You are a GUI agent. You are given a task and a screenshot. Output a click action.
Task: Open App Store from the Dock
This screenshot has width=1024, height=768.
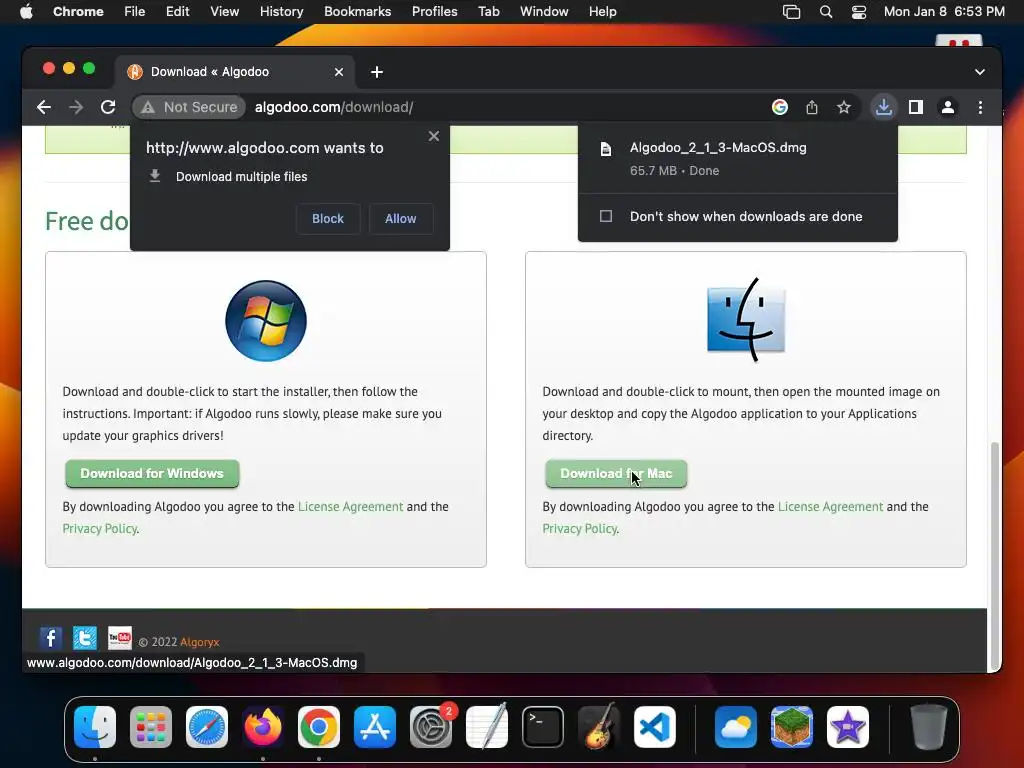tap(375, 727)
